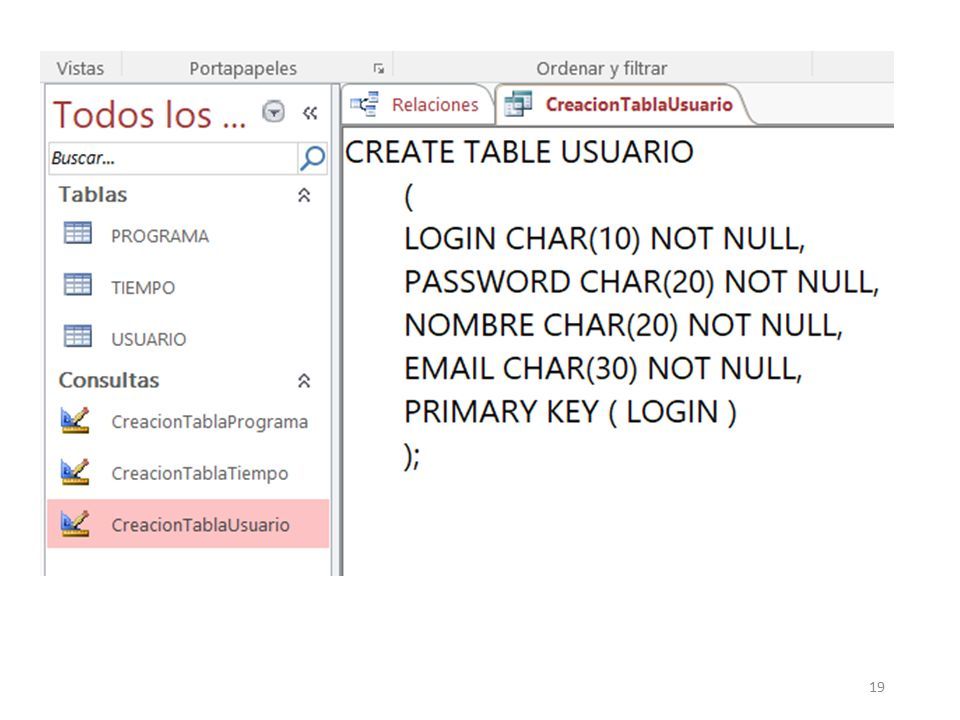Viewport: 960px width, 720px height.
Task: Click the Relaciones tab icon
Action: tap(365, 104)
